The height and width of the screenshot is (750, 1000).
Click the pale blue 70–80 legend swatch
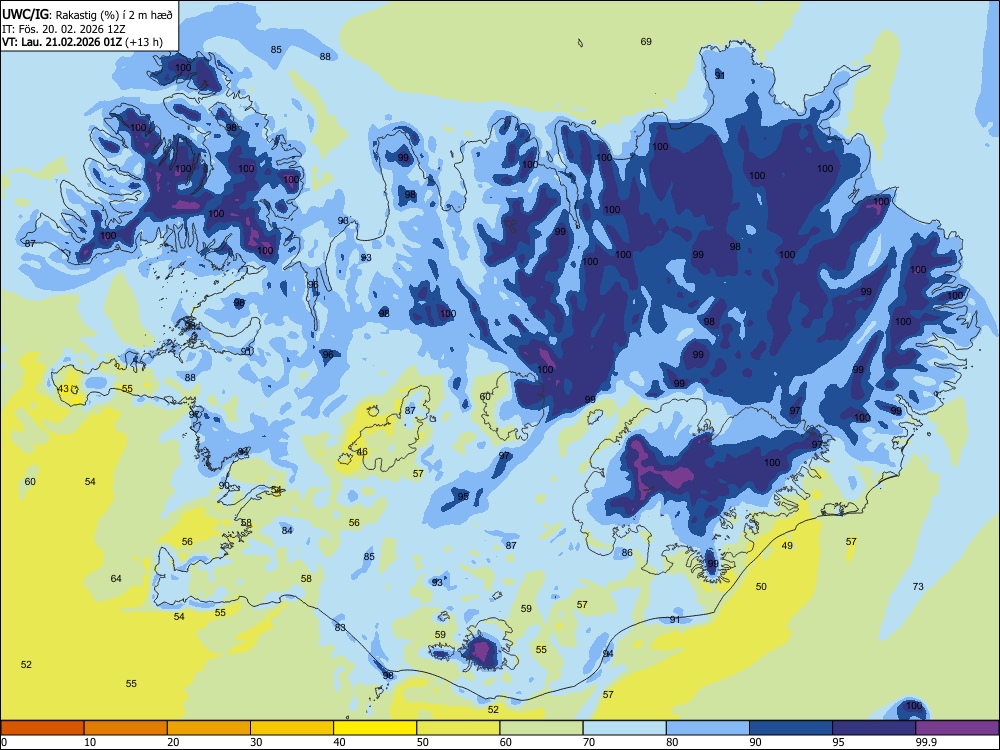pyautogui.click(x=624, y=728)
